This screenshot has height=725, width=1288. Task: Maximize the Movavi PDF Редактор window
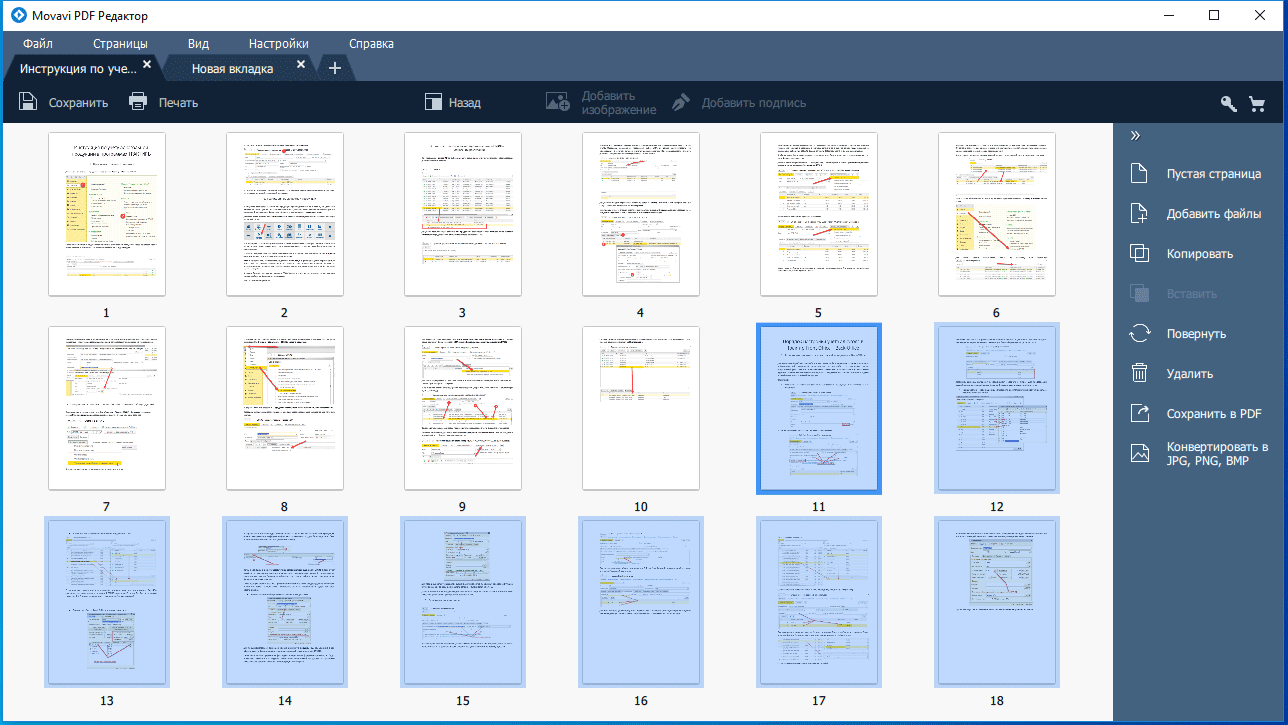pos(1214,15)
